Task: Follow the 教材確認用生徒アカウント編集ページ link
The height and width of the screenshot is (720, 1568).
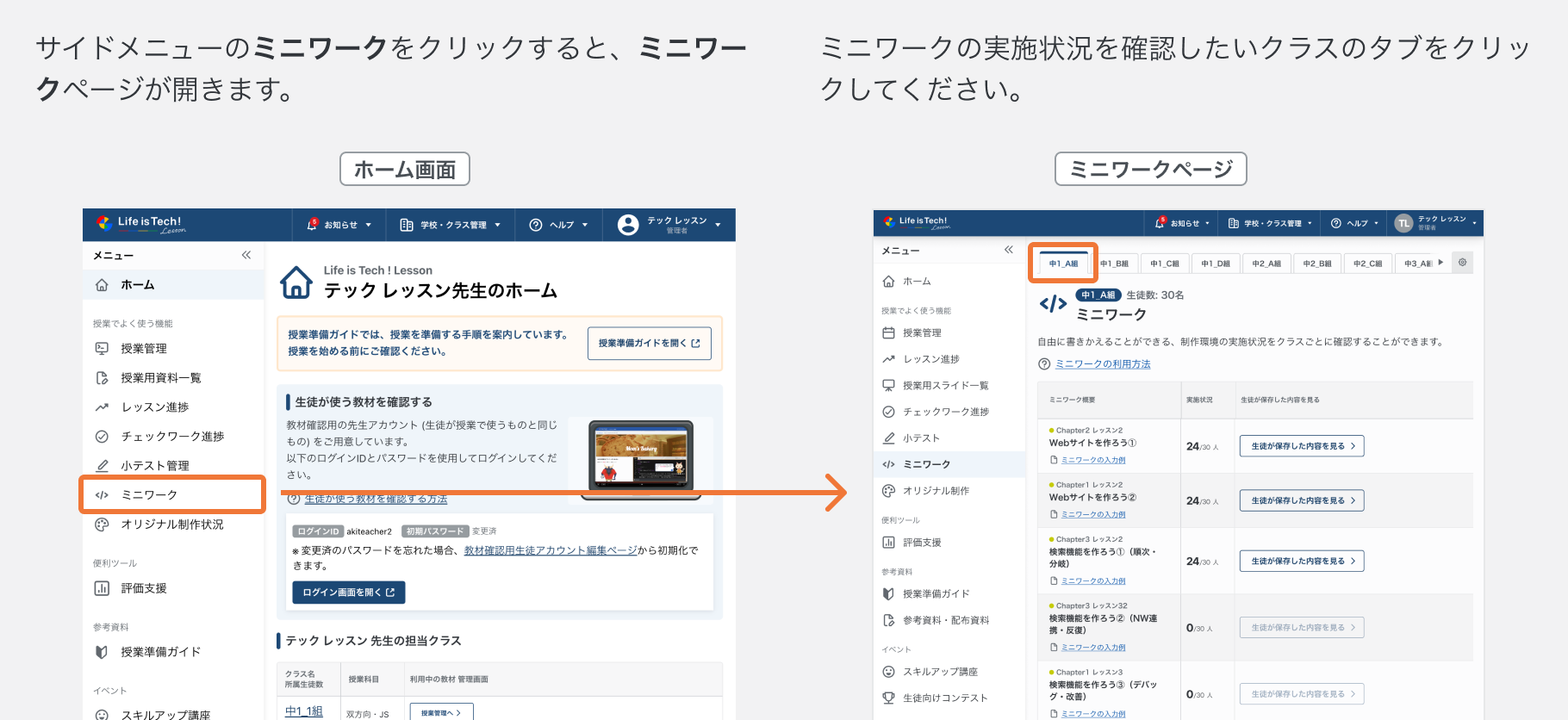Action: (x=551, y=550)
